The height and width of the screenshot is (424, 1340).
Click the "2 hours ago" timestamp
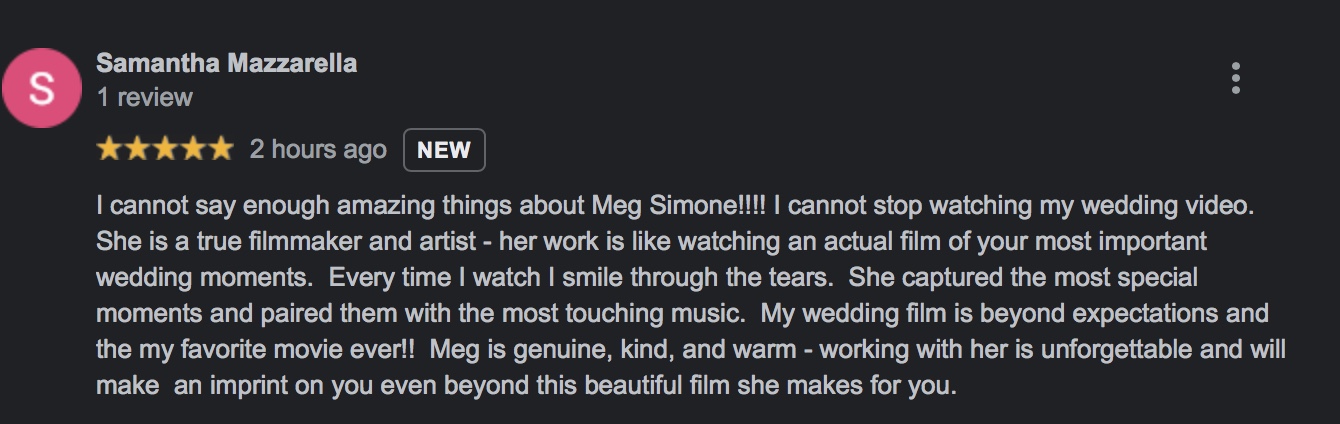318,150
